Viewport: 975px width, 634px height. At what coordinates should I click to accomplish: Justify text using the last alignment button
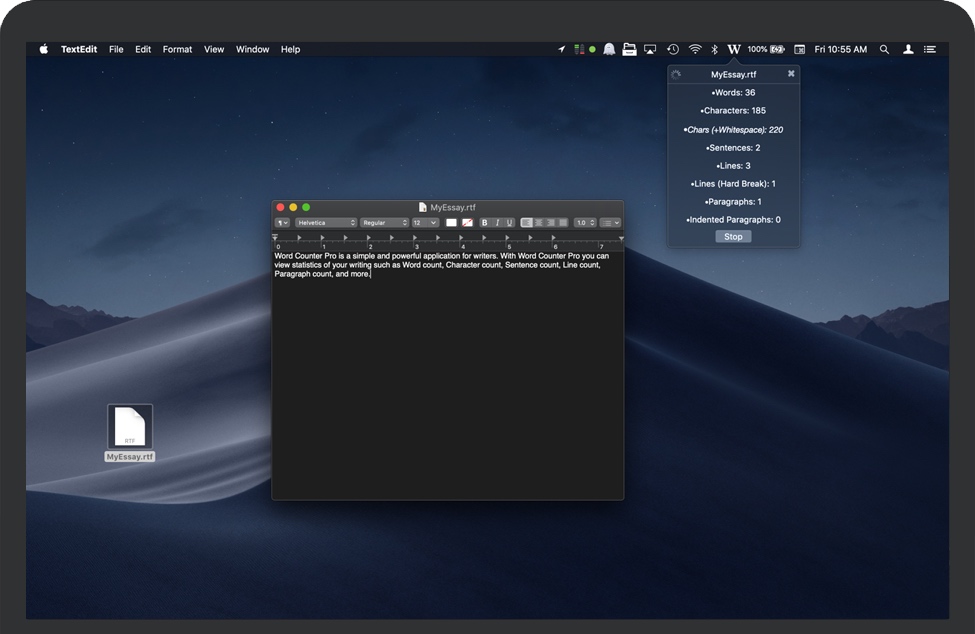[x=563, y=223]
